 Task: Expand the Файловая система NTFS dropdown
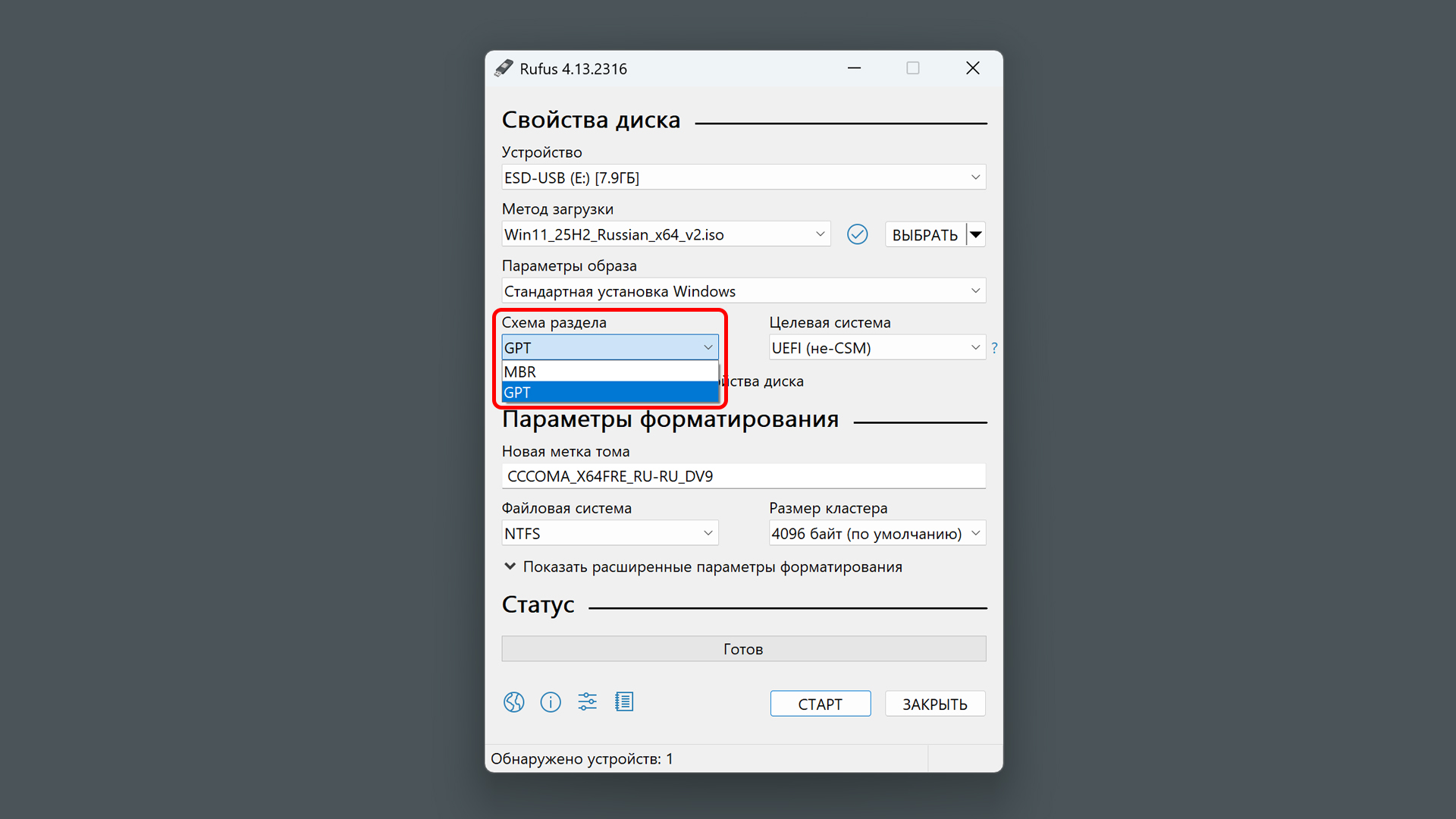click(610, 533)
